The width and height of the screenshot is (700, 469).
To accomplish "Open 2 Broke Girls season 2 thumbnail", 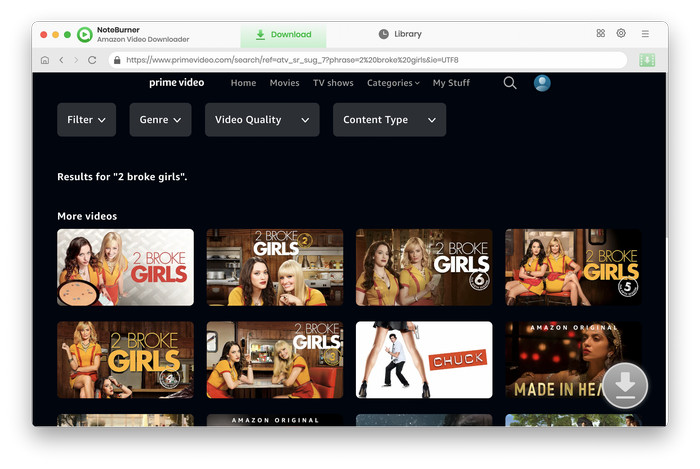I will [275, 267].
